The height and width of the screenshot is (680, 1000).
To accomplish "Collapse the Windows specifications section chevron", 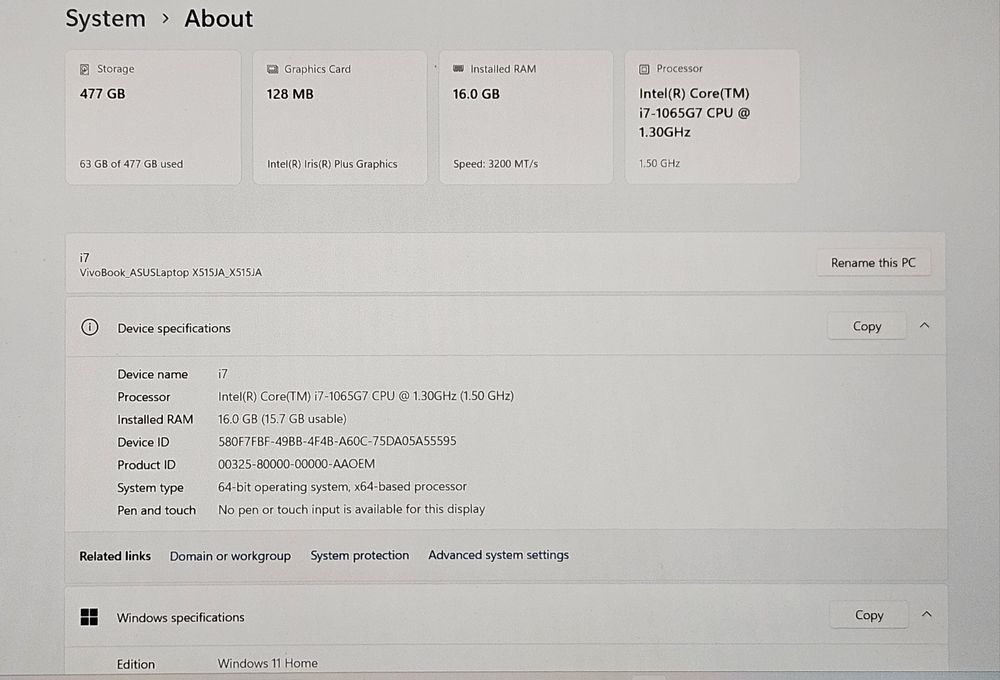I will (927, 614).
